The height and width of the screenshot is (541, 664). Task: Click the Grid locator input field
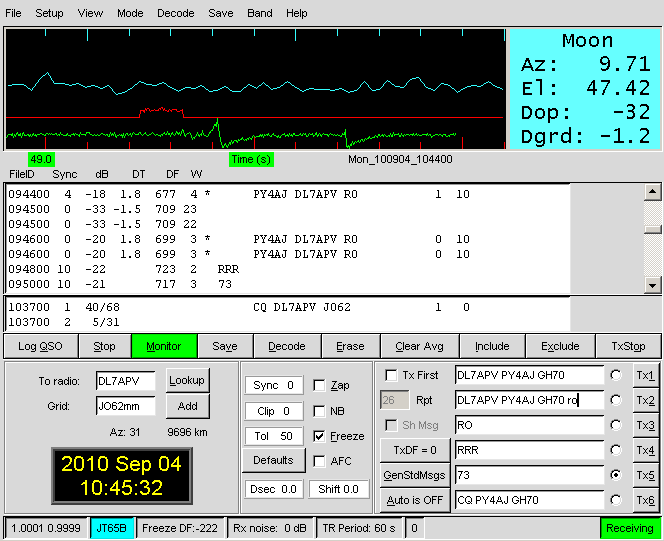coord(125,407)
